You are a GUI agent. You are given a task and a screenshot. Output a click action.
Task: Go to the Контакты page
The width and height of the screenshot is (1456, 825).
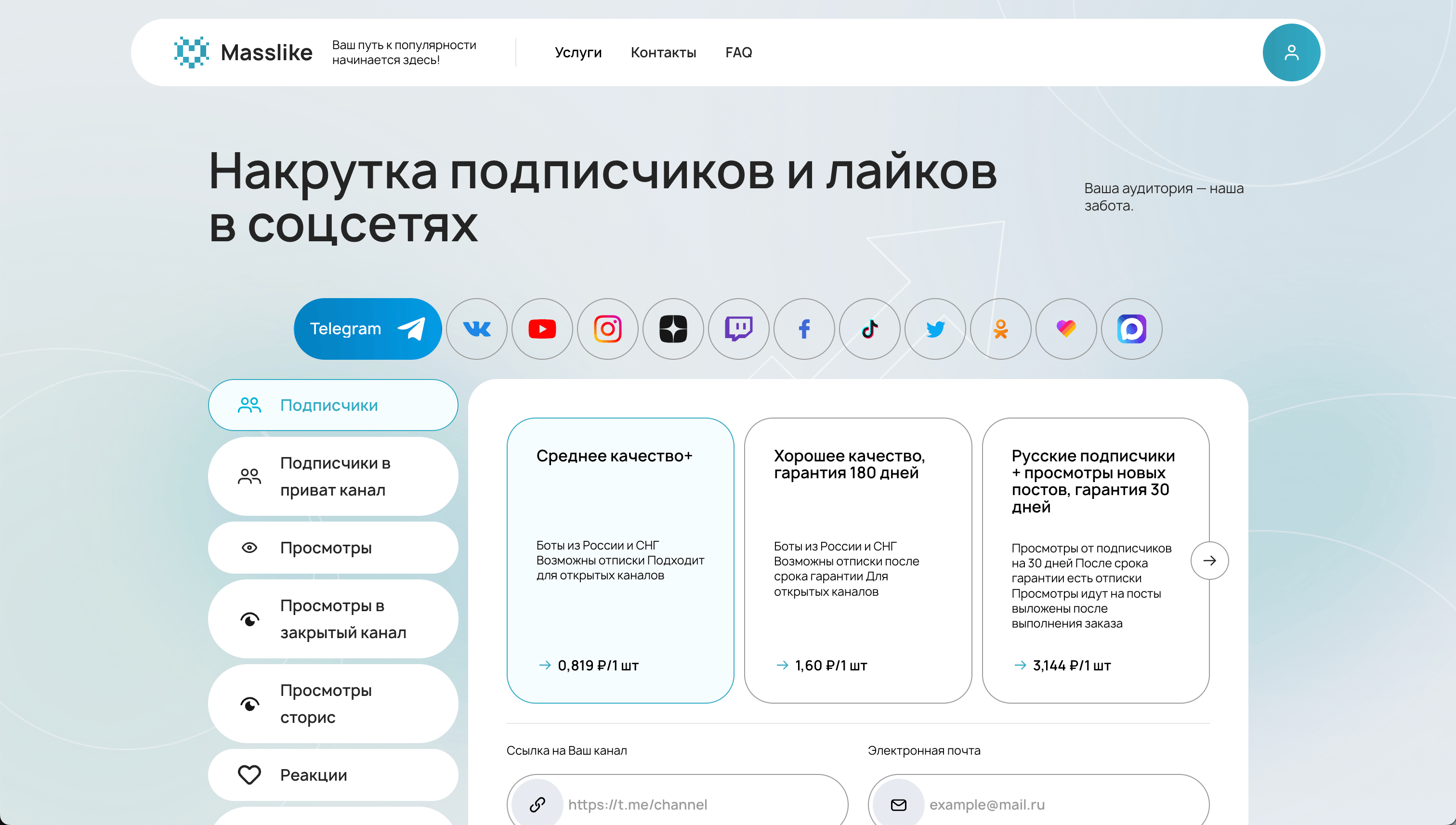pyautogui.click(x=663, y=52)
